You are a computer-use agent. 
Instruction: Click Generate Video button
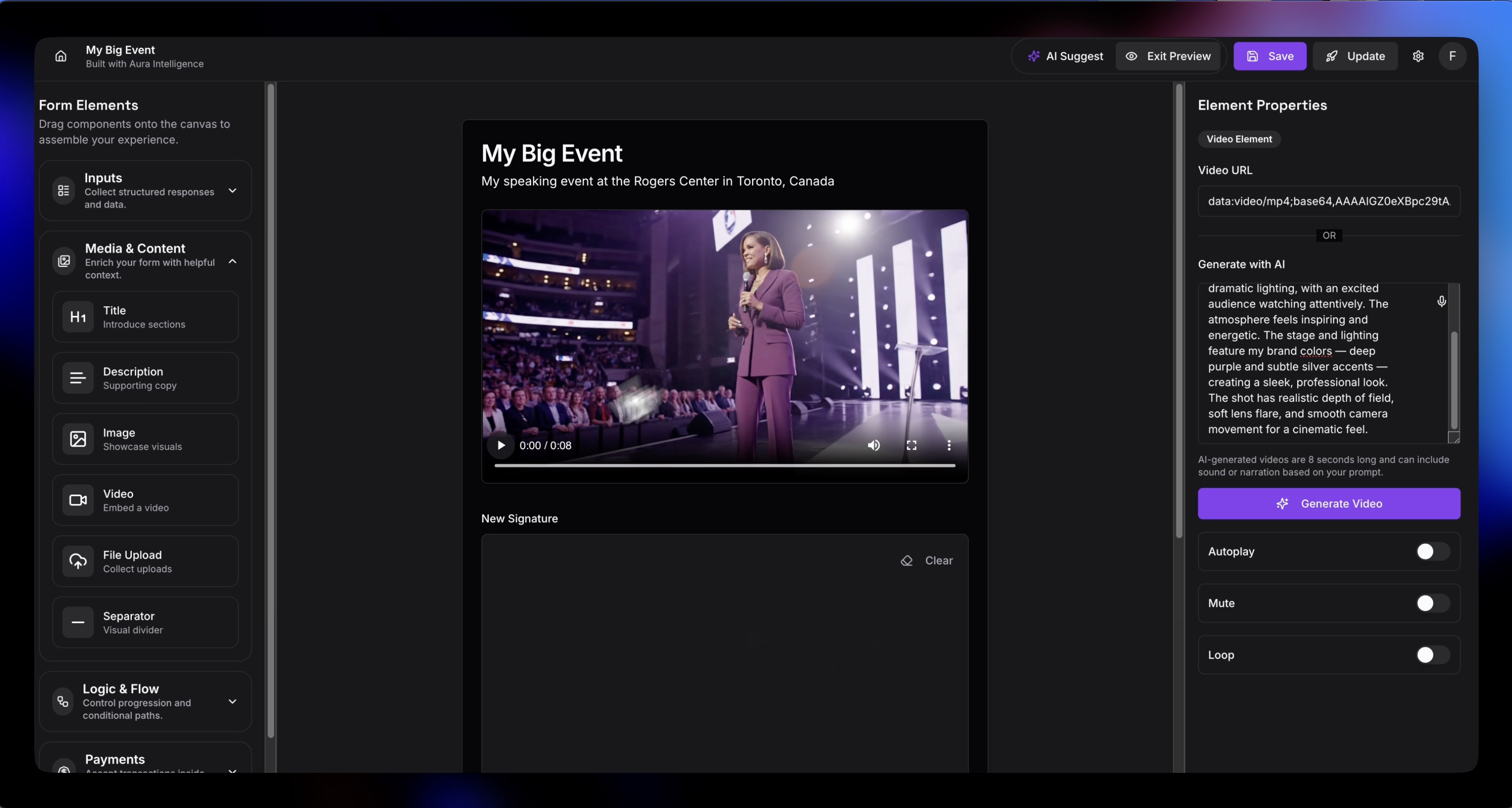click(1329, 503)
